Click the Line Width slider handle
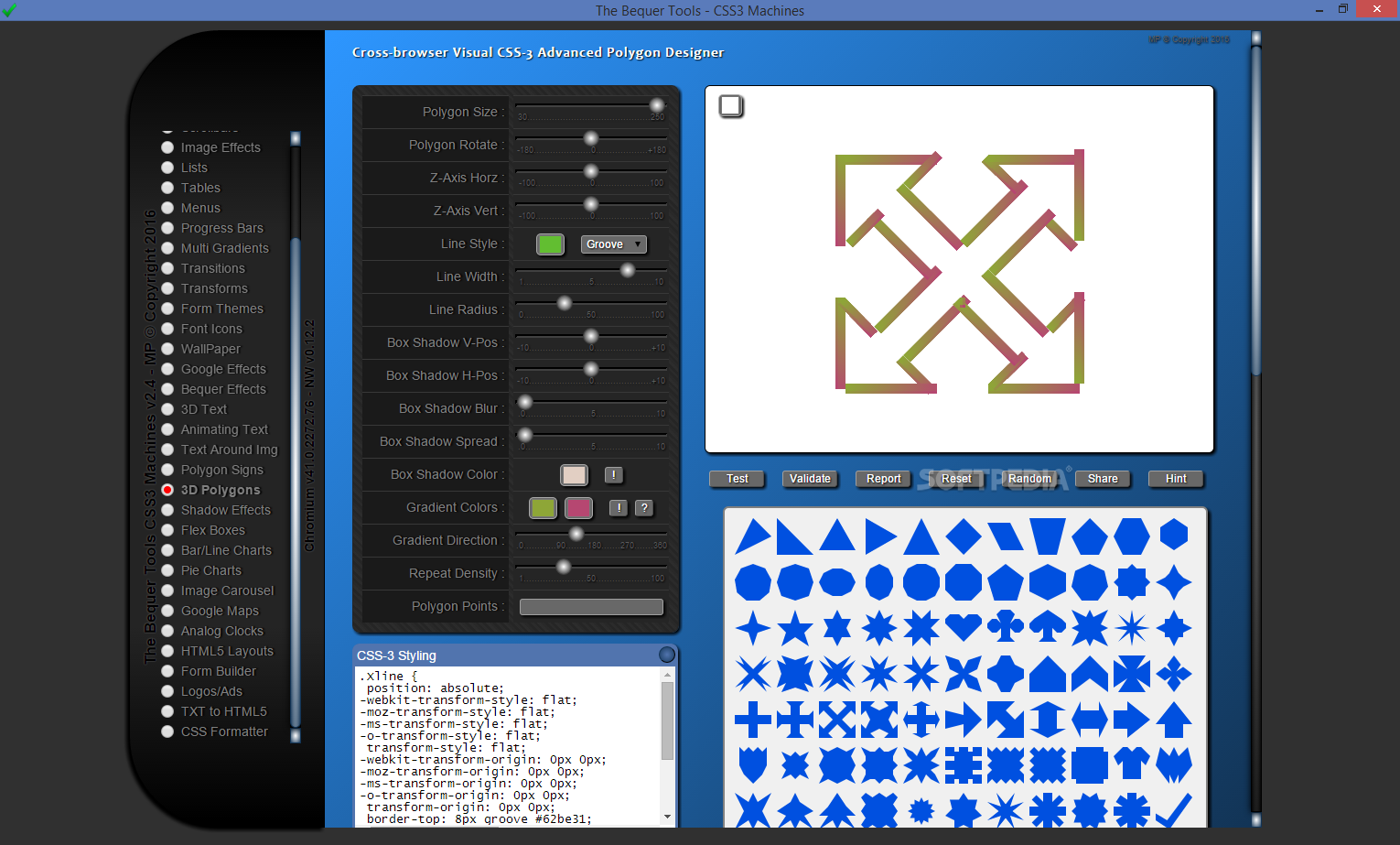The image size is (1400, 845). [628, 270]
